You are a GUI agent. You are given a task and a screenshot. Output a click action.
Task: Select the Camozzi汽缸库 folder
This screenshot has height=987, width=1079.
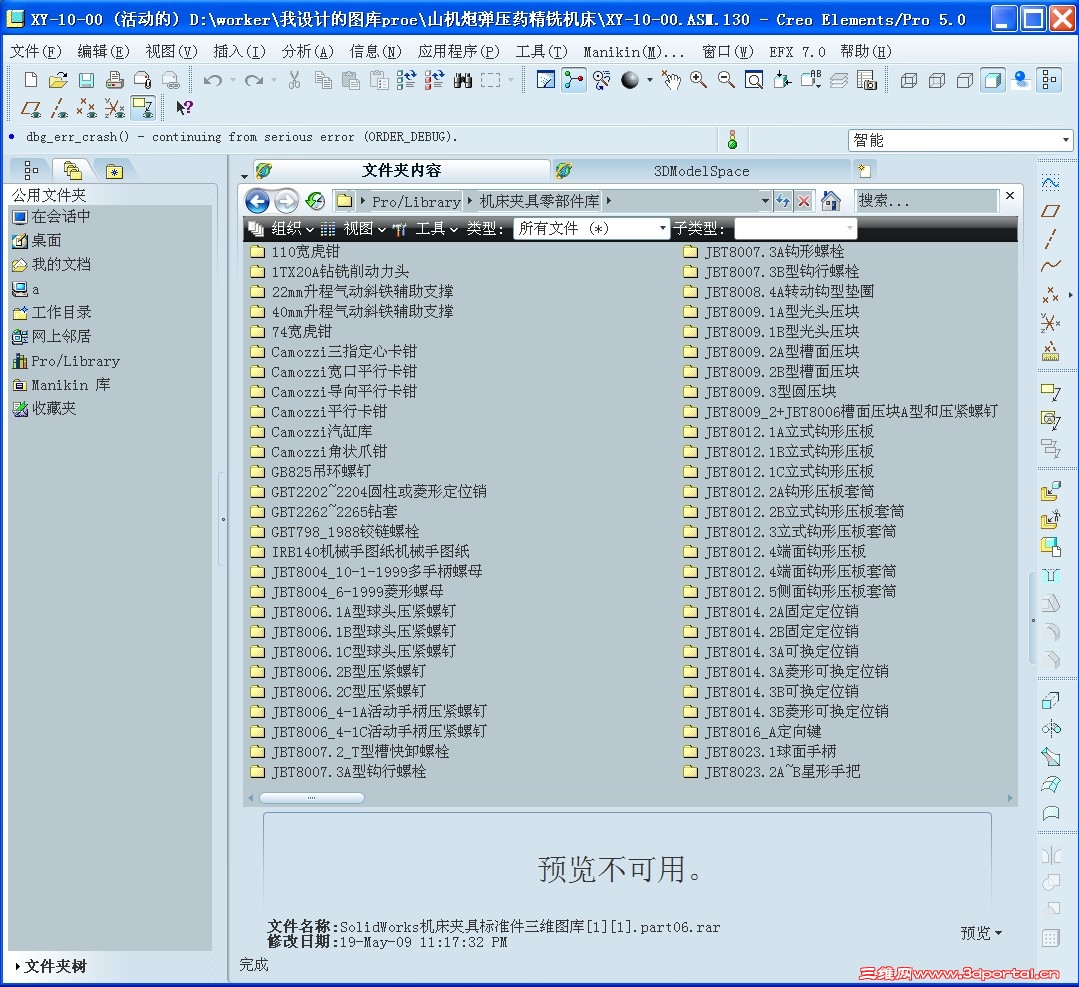(311, 432)
